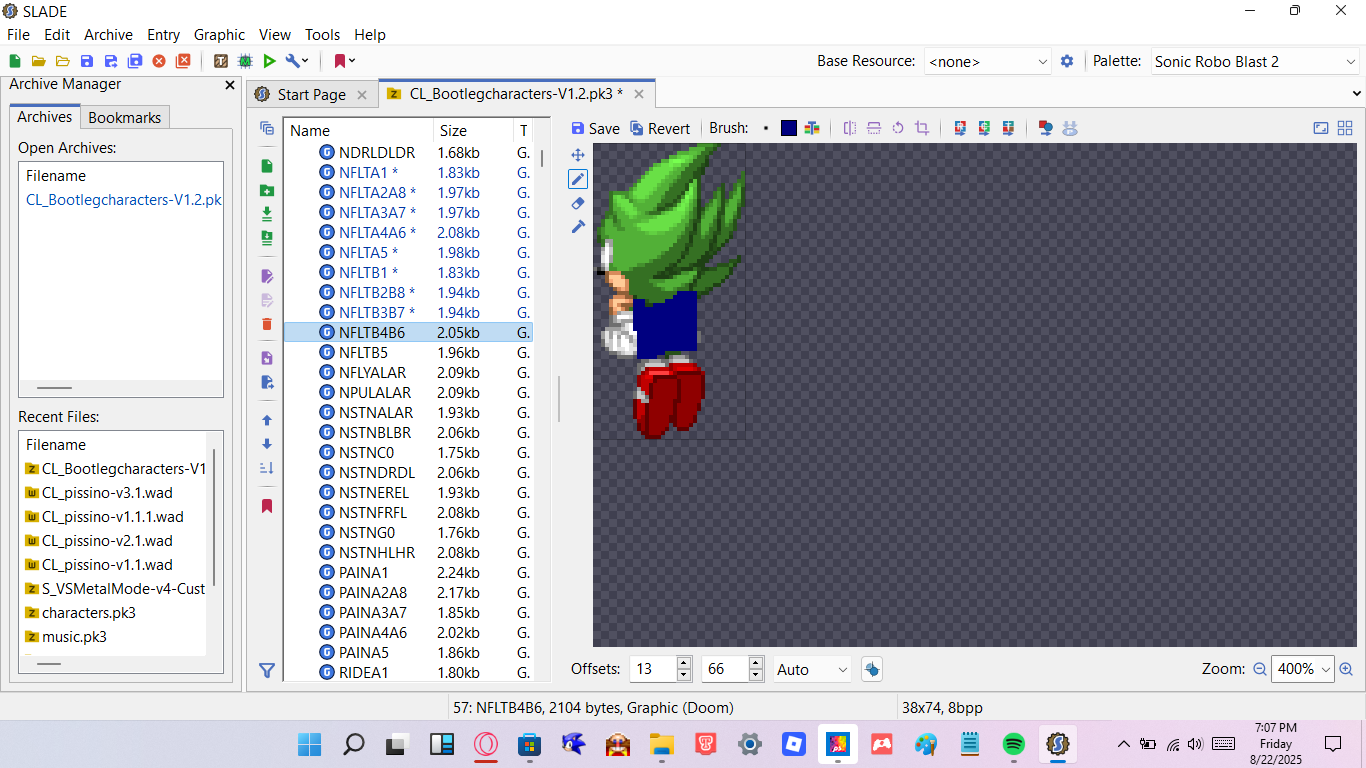Click the New Entry icon in entry sidebar
Viewport: 1366px width, 768px height.
coord(267,166)
